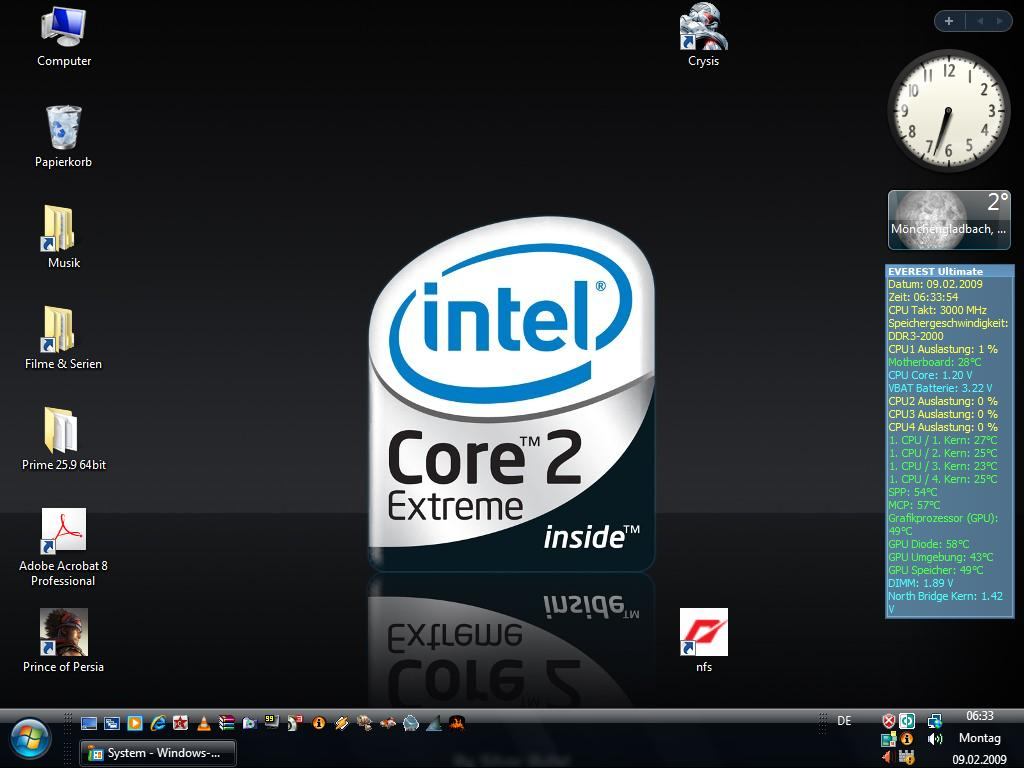Launch the nfs game shortcut
This screenshot has height=768, width=1024.
[703, 641]
